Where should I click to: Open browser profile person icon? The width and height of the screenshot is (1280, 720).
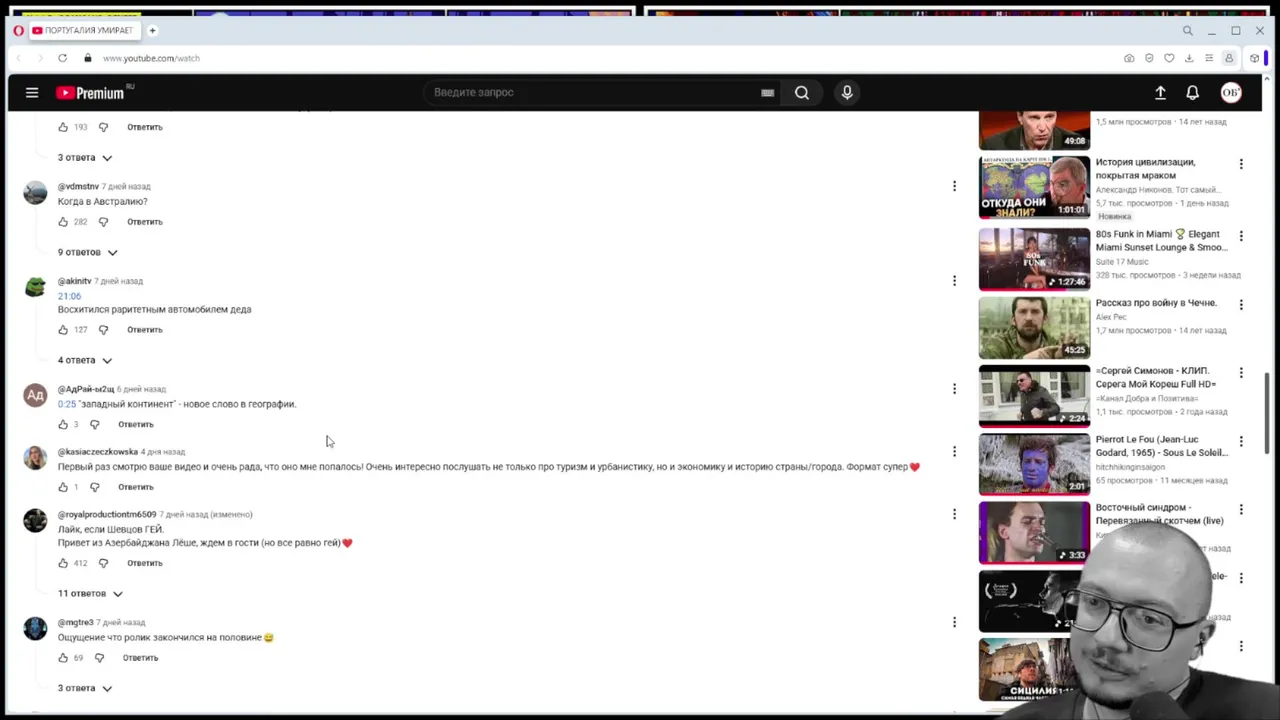[1229, 58]
